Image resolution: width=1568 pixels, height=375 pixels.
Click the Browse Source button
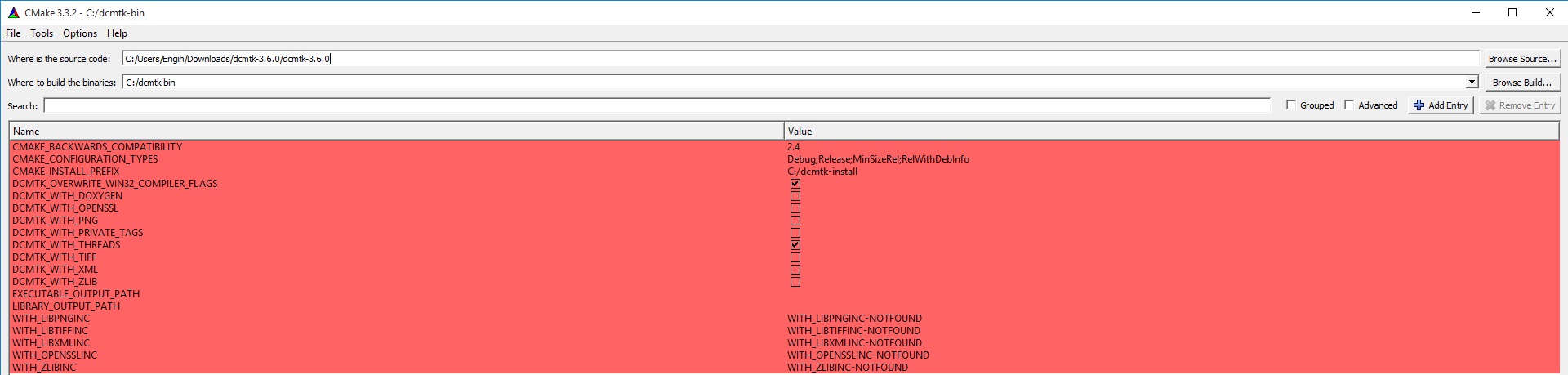pos(1521,59)
